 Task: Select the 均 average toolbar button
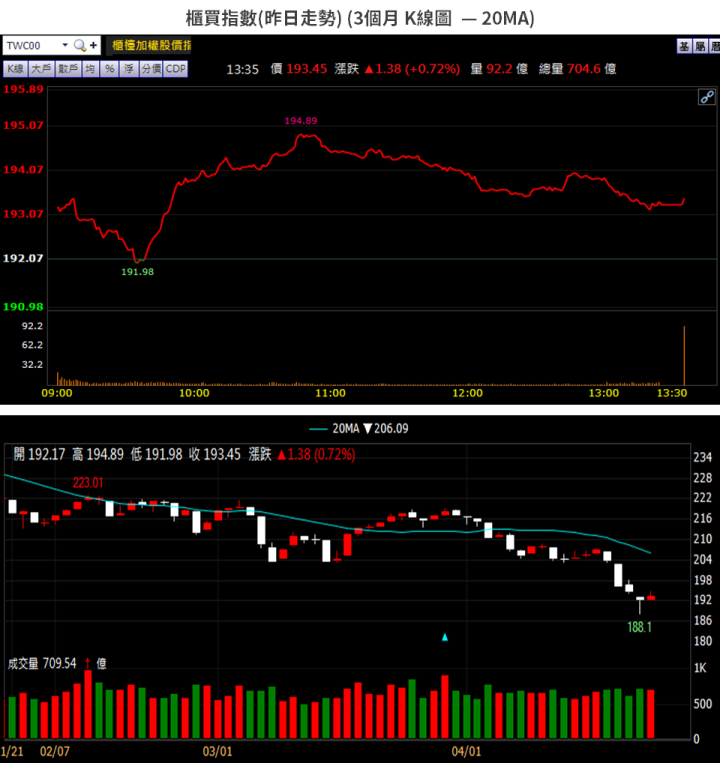(x=89, y=69)
